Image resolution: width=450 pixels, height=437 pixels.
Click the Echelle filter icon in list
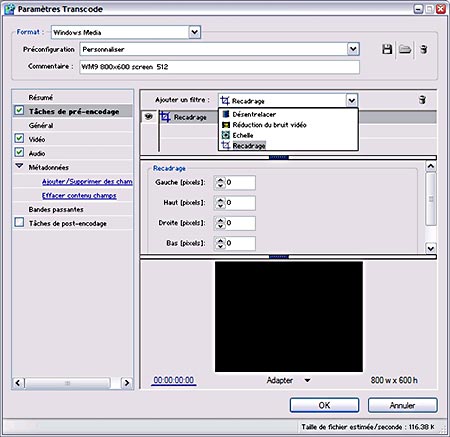pos(226,135)
